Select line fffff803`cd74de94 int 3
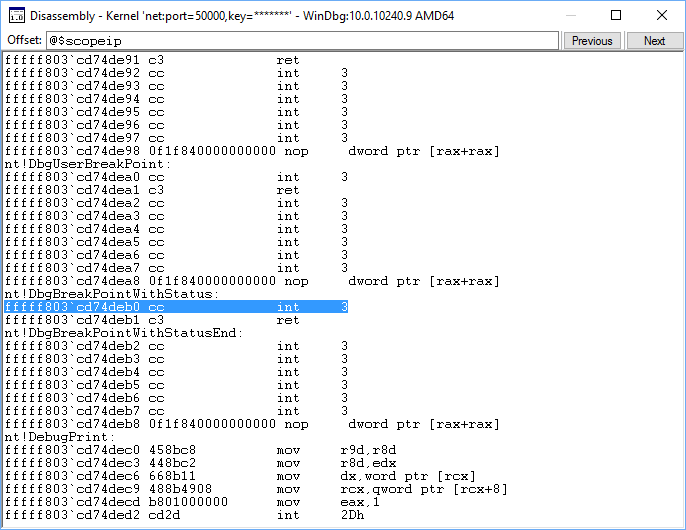Viewport: 686px width, 530px height. click(x=176, y=99)
